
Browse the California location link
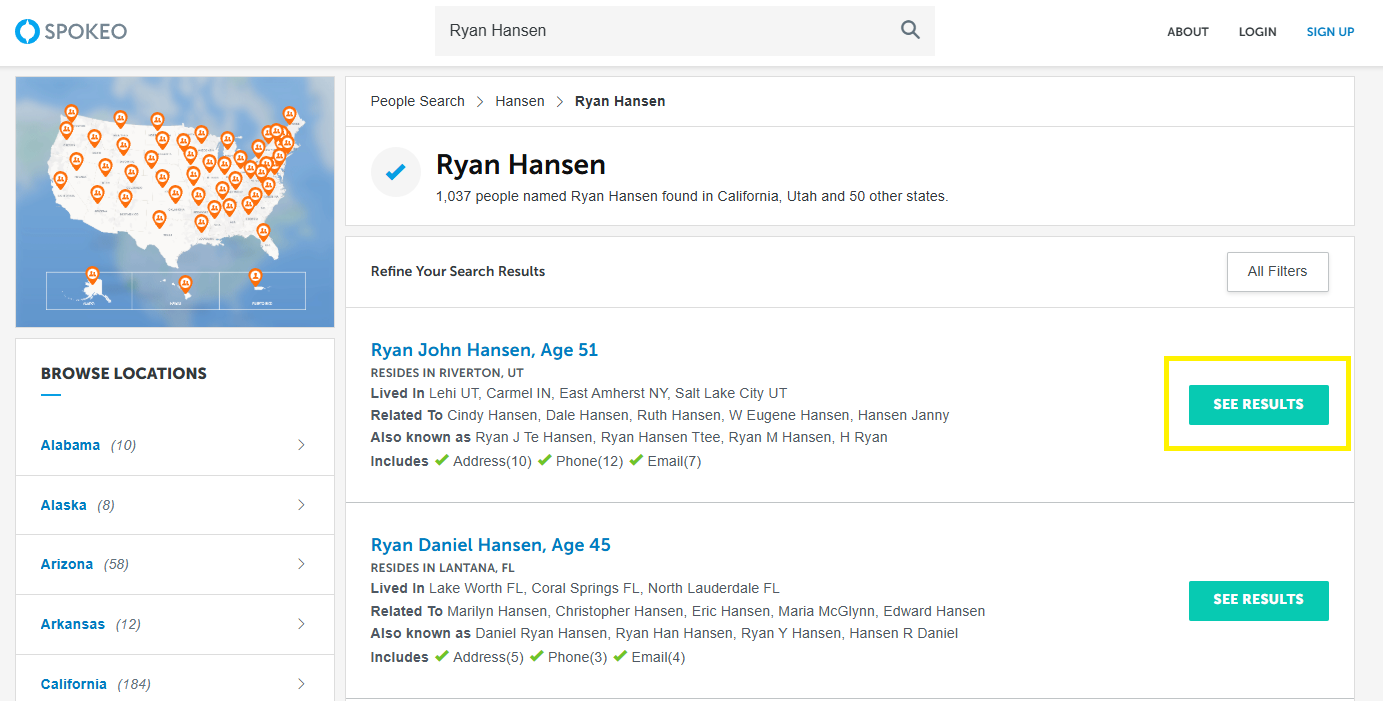73,684
